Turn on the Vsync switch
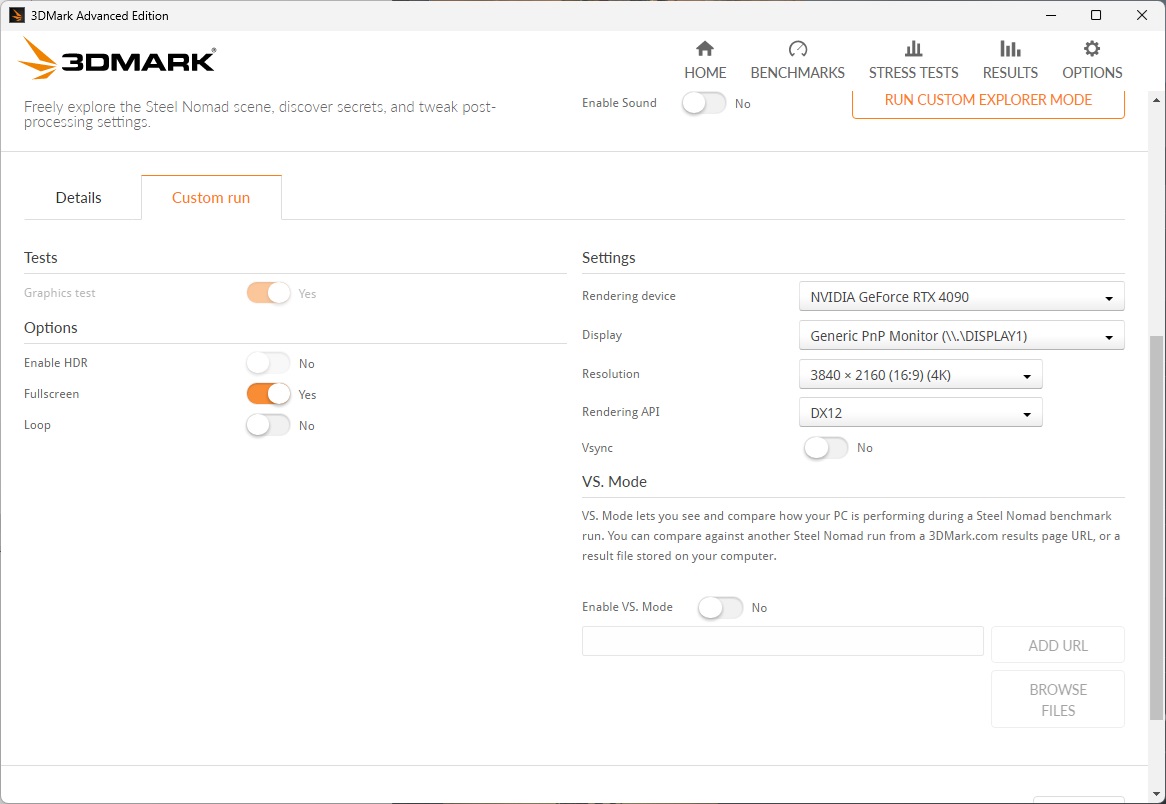This screenshot has height=804, width=1166. coord(825,448)
